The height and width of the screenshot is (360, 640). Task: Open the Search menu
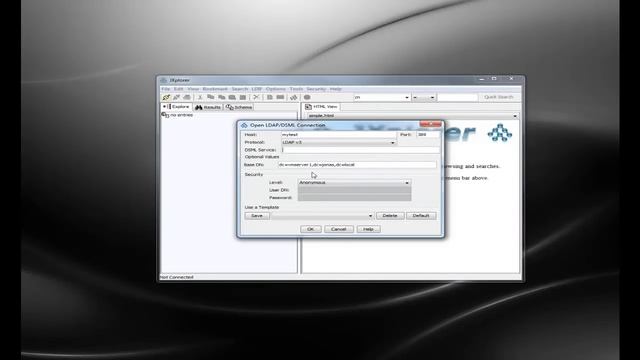tap(240, 89)
